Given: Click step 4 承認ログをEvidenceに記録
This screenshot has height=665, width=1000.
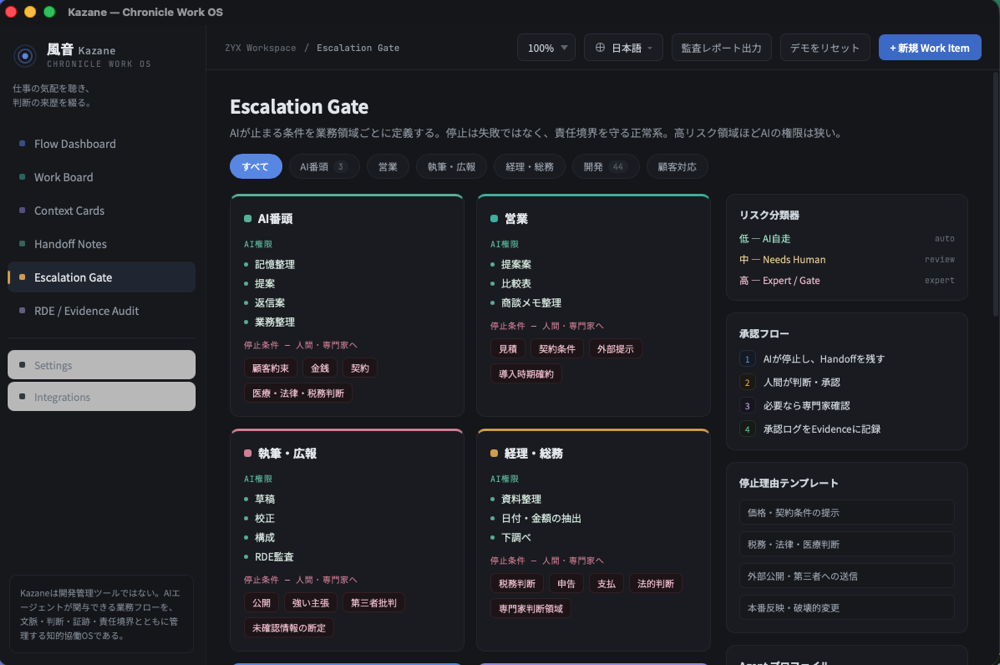Looking at the screenshot, I should (846, 429).
